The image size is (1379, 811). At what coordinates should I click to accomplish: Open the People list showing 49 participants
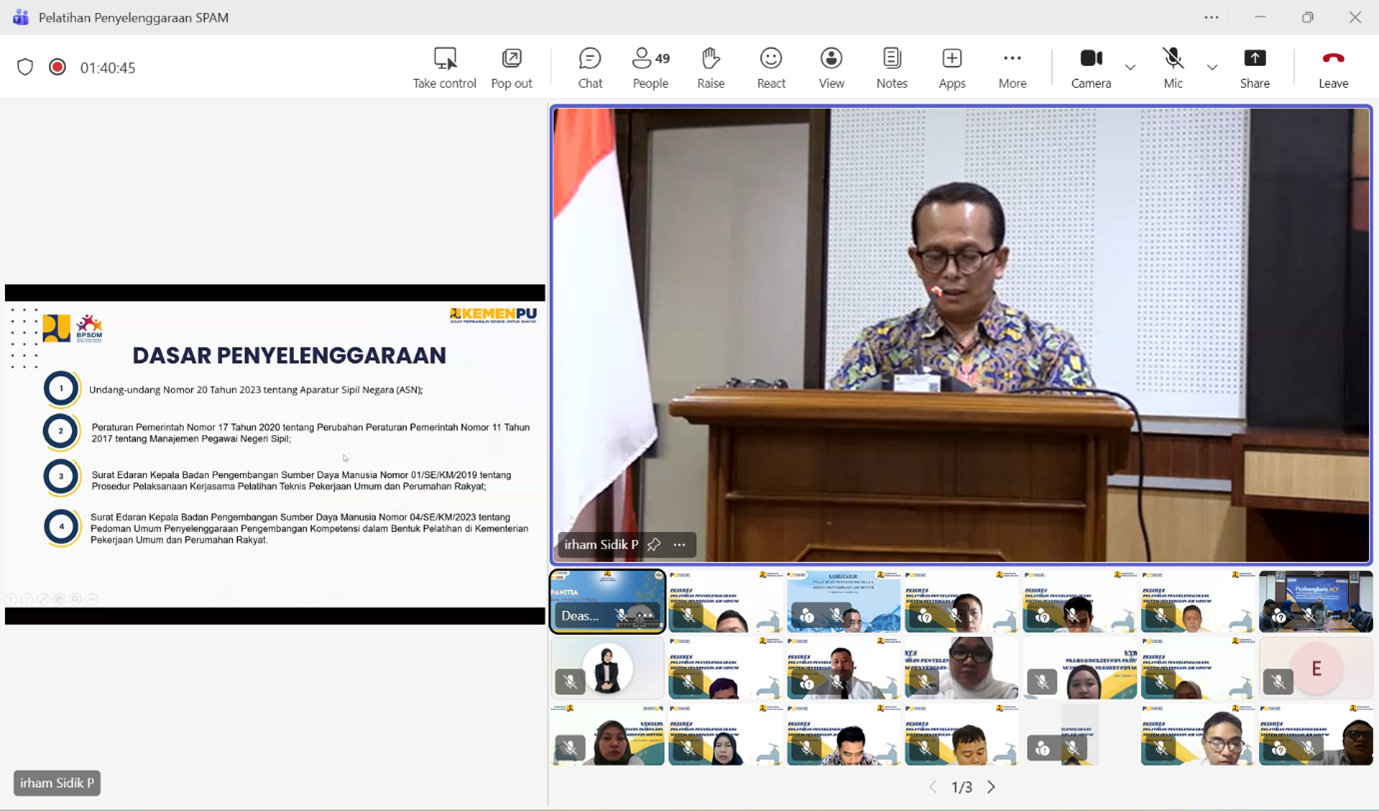tap(649, 66)
